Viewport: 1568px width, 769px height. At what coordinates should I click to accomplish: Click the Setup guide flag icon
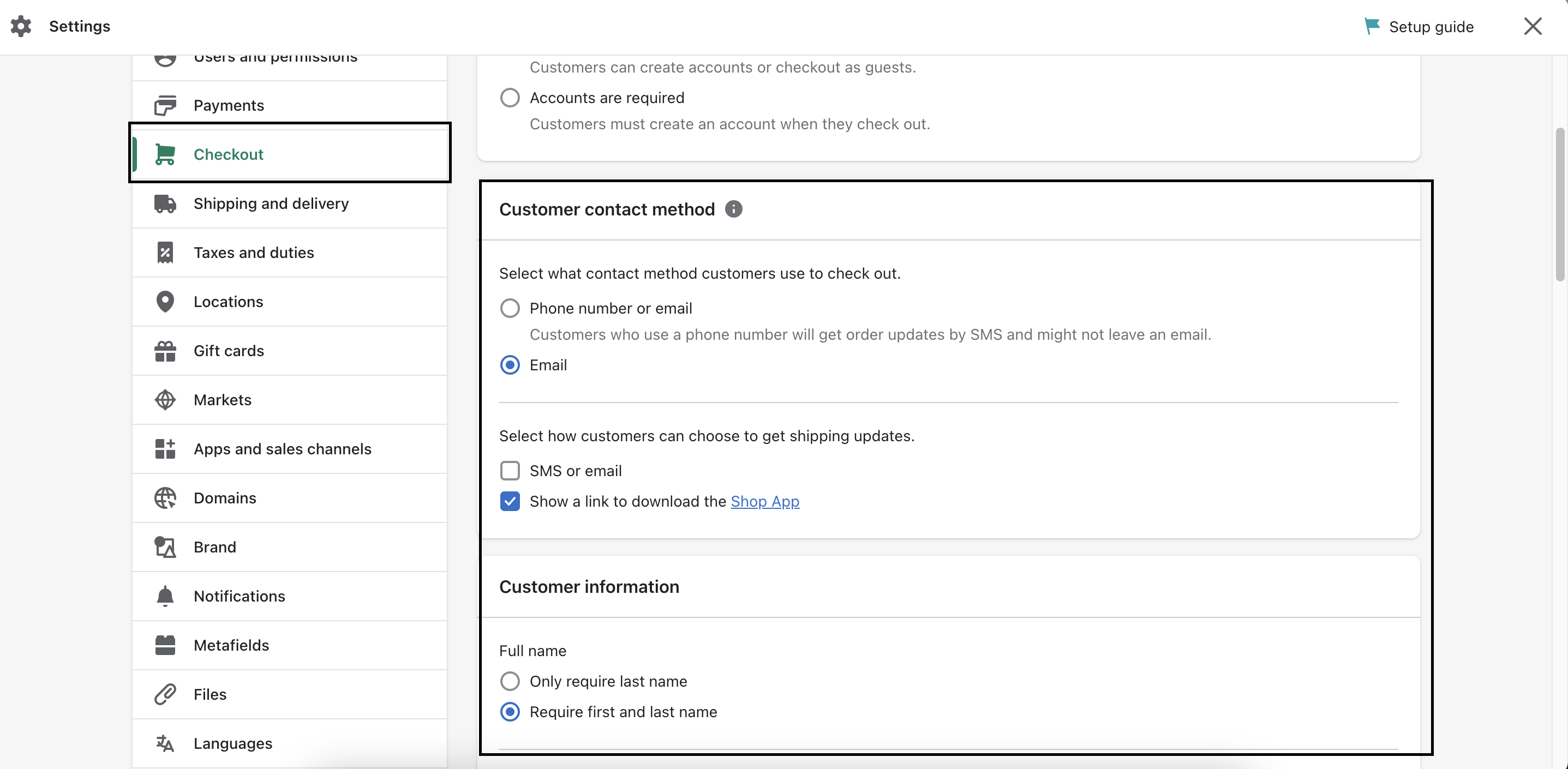1372,26
